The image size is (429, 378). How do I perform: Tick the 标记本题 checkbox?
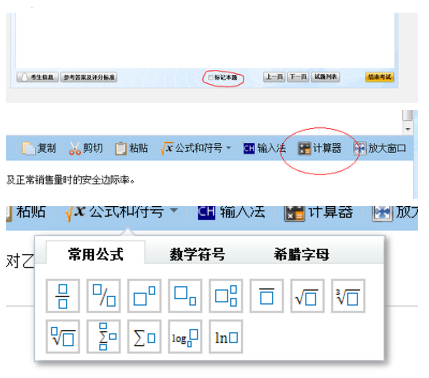coord(210,77)
